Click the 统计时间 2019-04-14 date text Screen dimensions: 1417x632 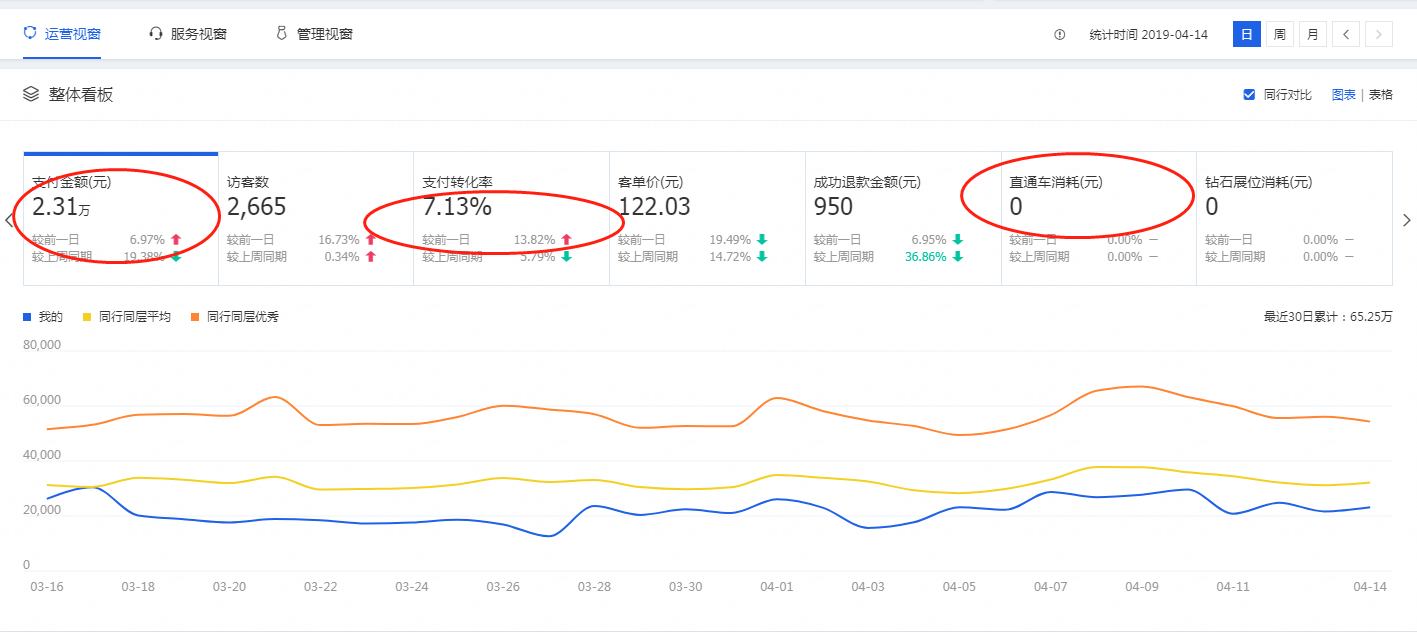pyautogui.click(x=1149, y=34)
